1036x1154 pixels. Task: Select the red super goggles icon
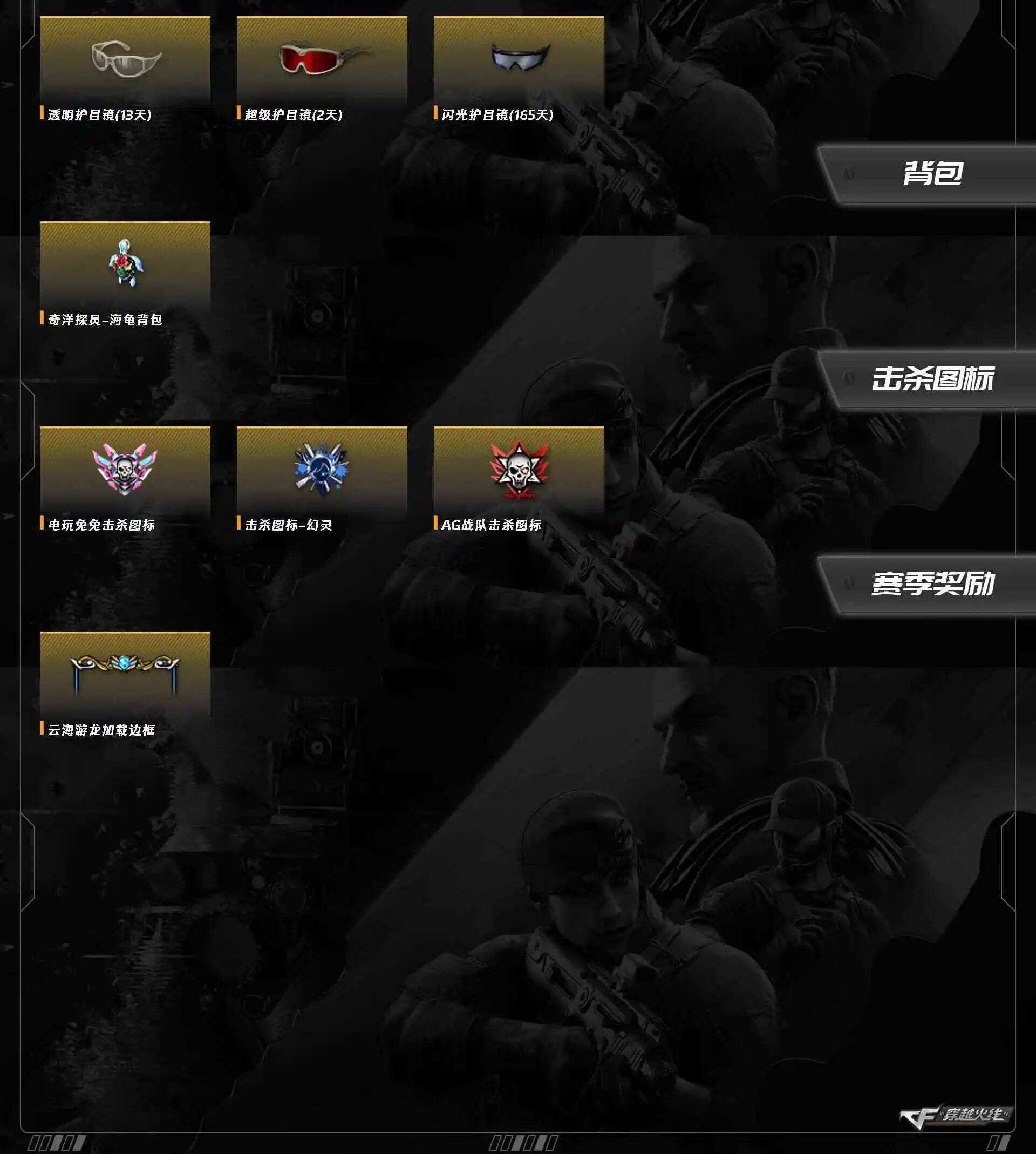324,58
